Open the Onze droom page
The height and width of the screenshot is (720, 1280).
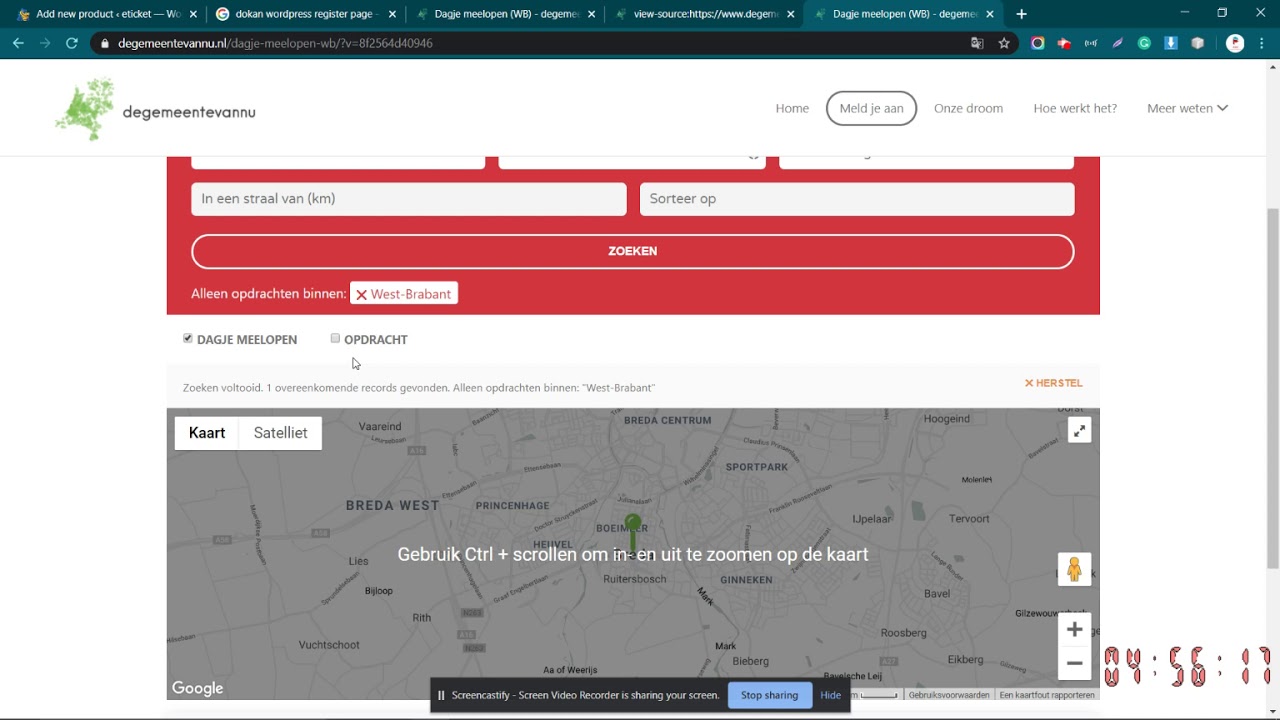[x=968, y=108]
